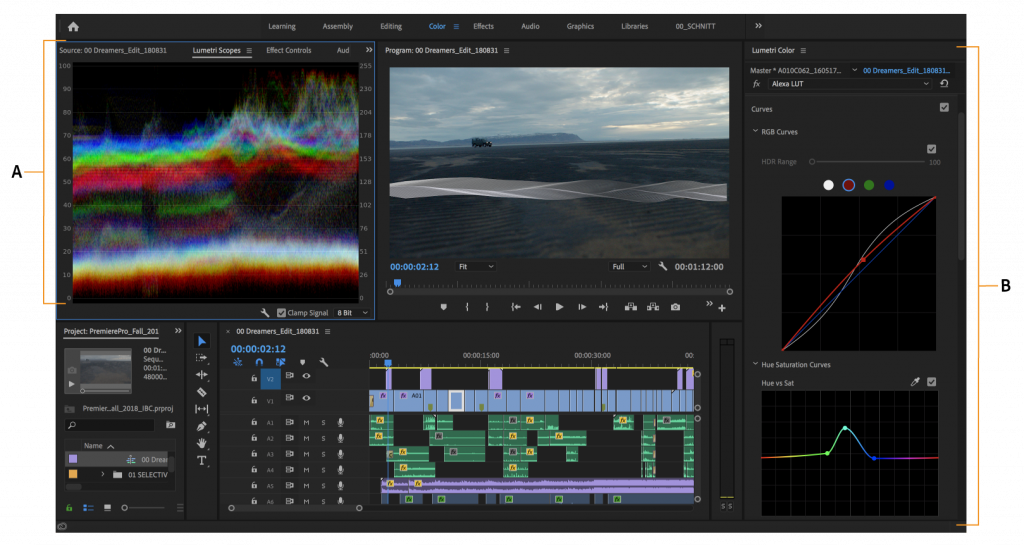Toggle V2 track output eye
Viewport: 1024px width, 546px height.
pyautogui.click(x=306, y=376)
